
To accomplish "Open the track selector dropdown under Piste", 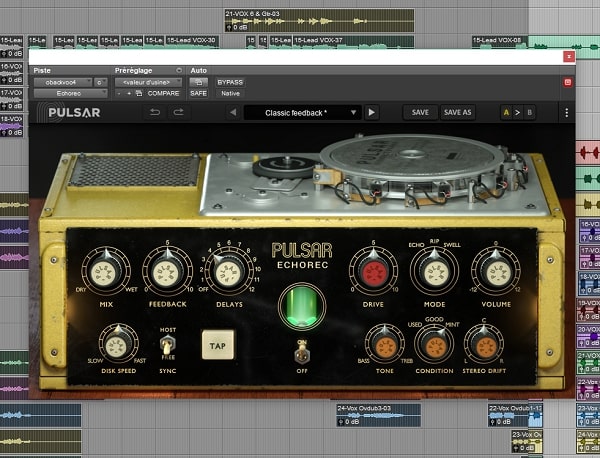I will coord(62,82).
